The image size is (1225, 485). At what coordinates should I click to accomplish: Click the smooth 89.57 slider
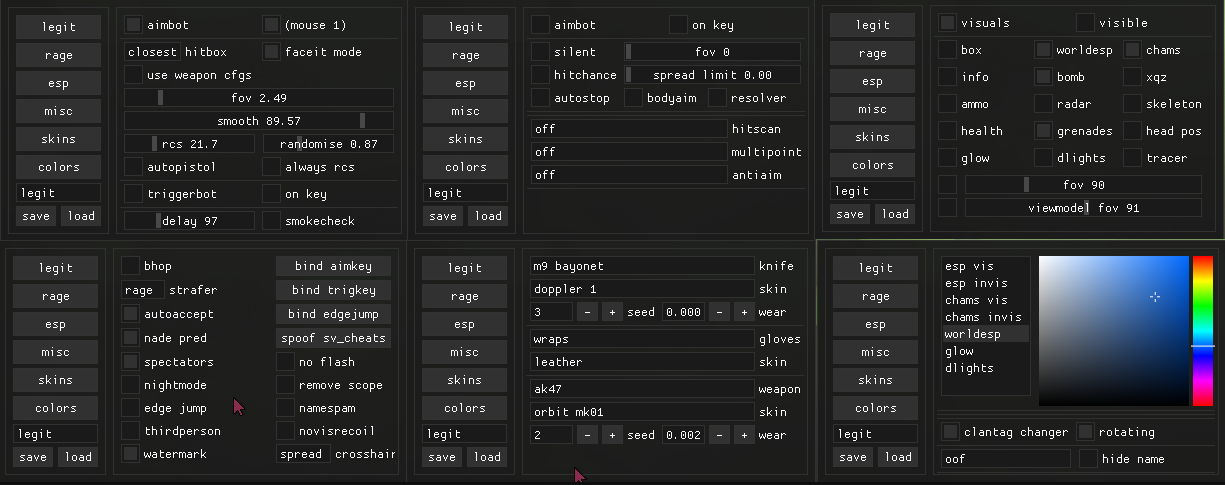[x=258, y=120]
